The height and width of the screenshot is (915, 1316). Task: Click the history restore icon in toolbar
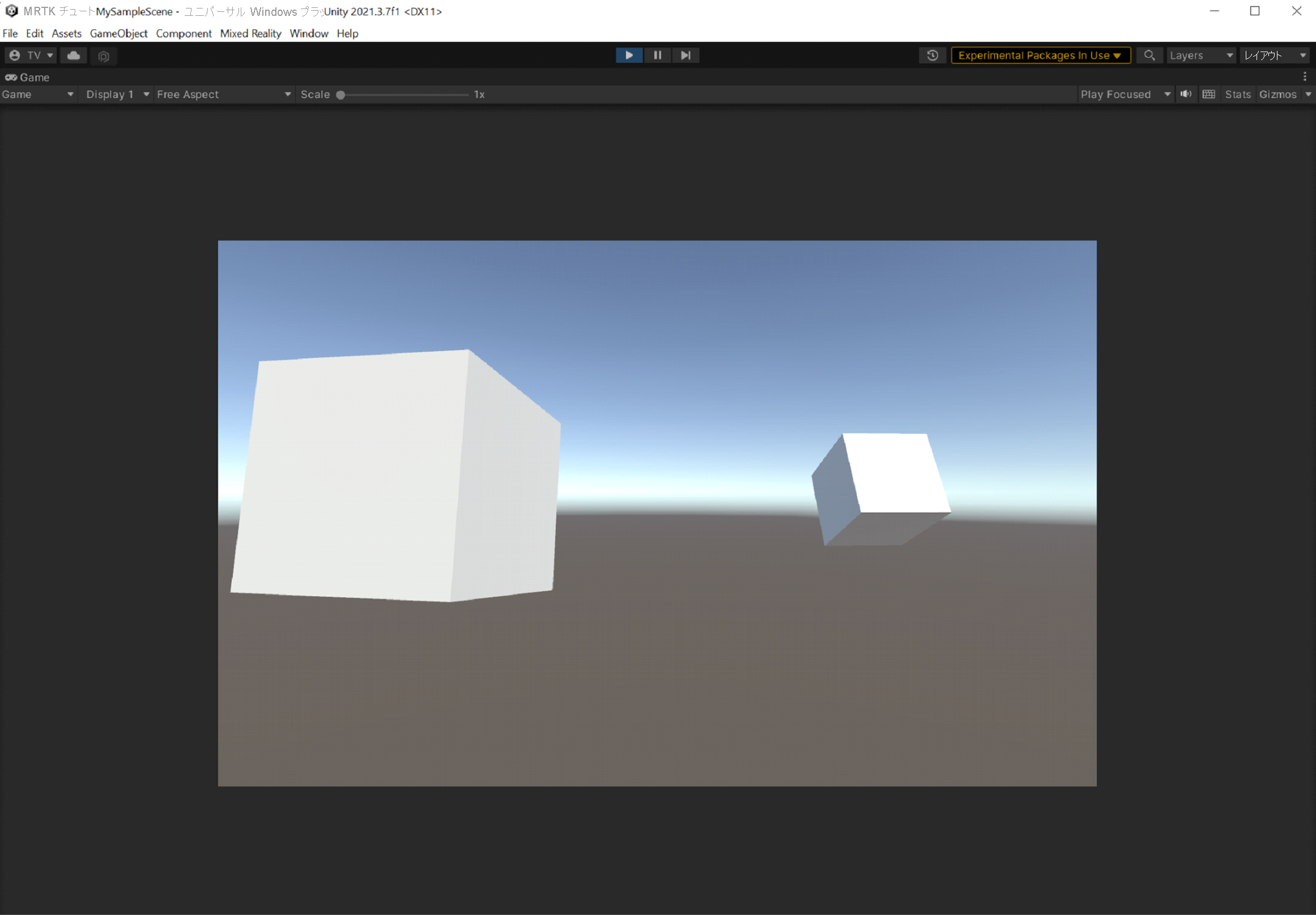point(930,55)
